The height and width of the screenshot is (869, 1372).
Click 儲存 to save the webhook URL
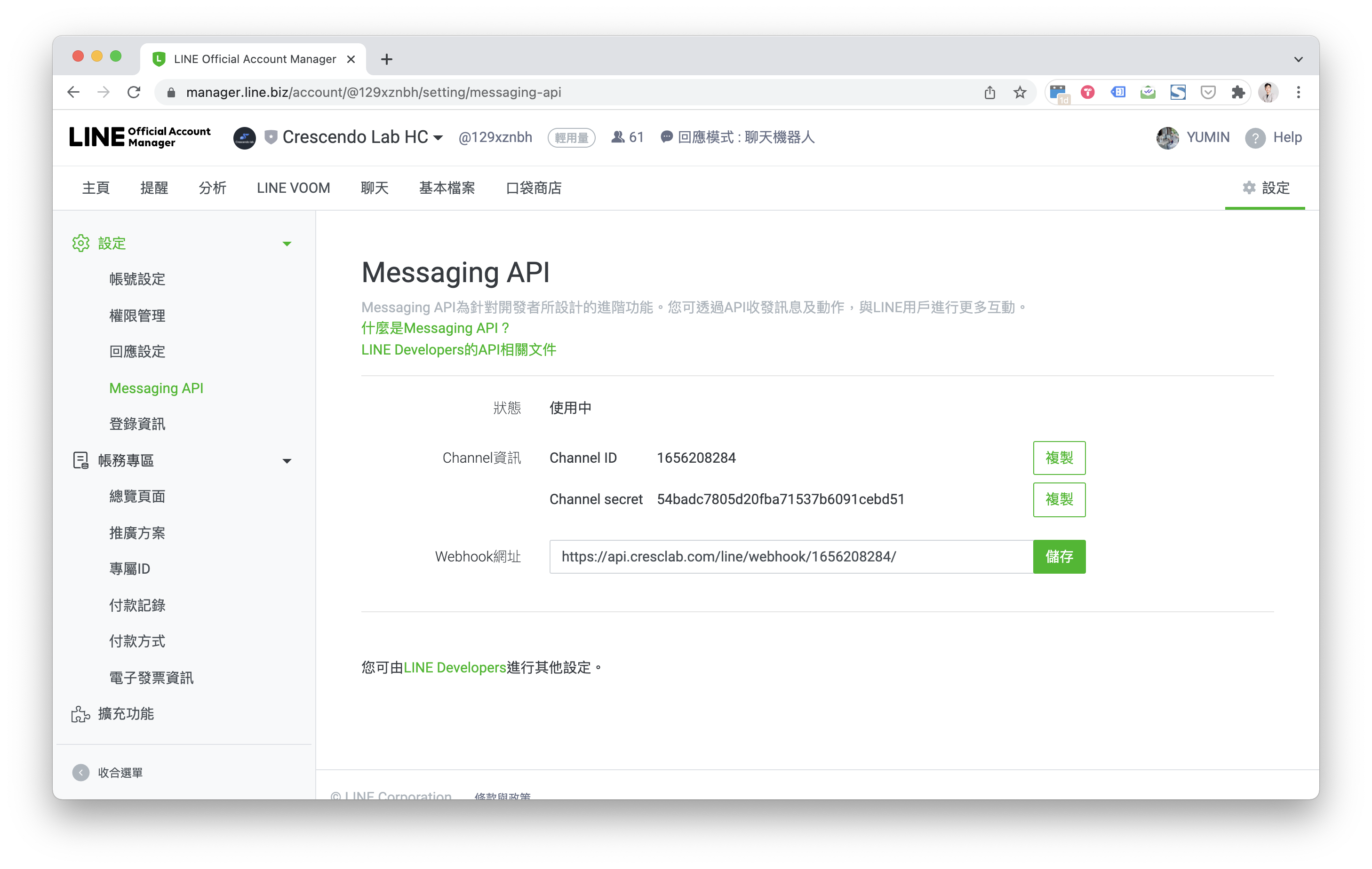point(1059,556)
